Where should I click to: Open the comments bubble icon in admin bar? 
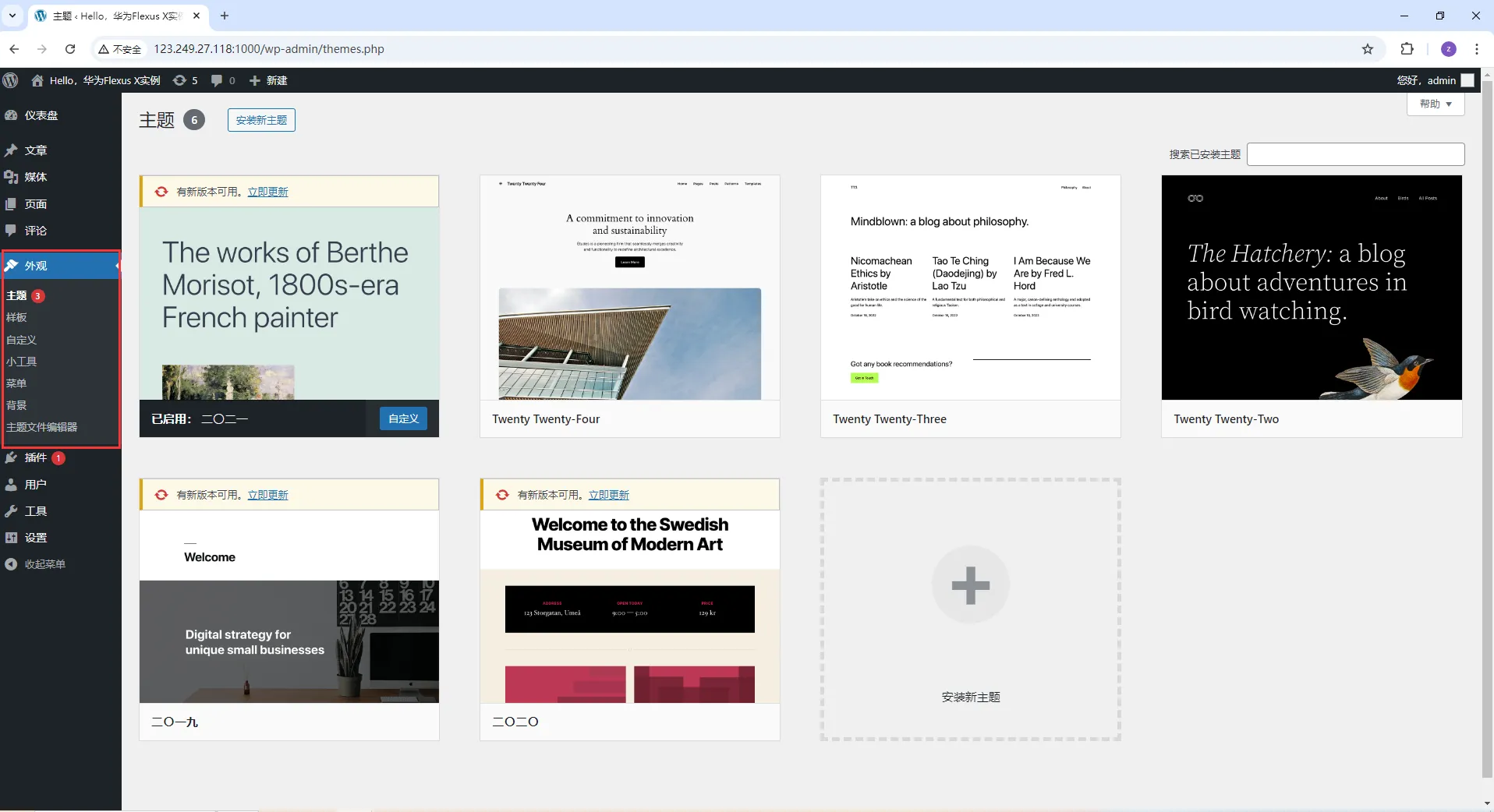(217, 80)
